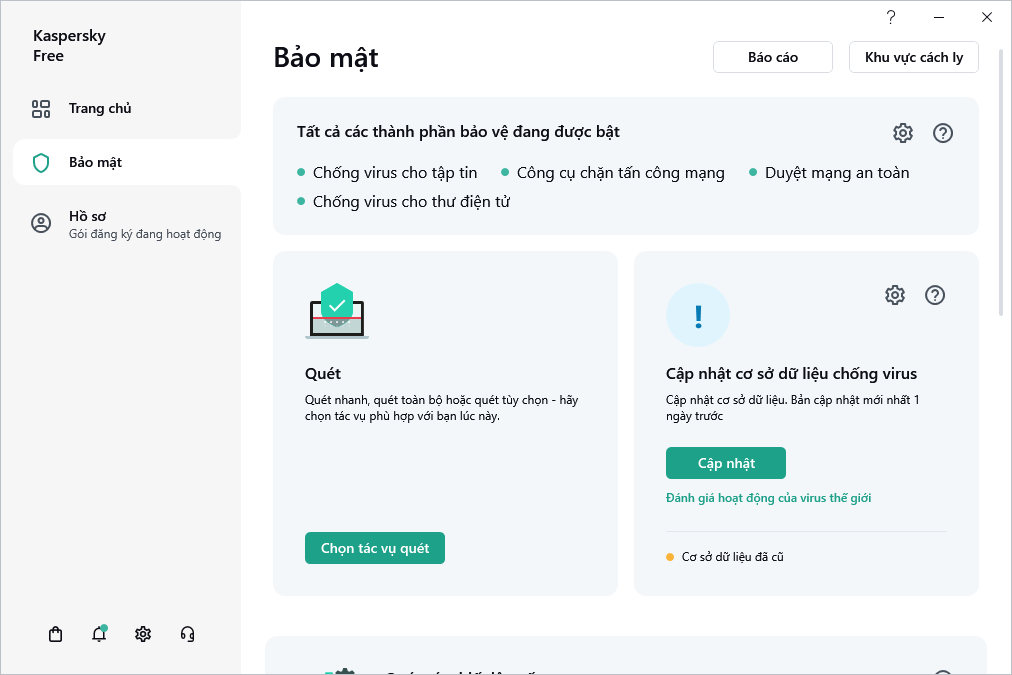Open the store shopping bag icon

point(56,634)
